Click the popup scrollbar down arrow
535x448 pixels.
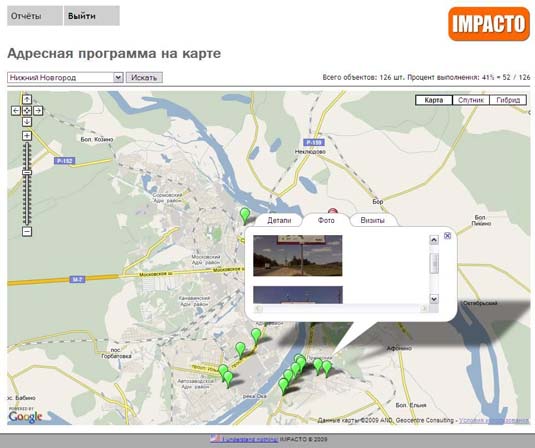tap(434, 299)
